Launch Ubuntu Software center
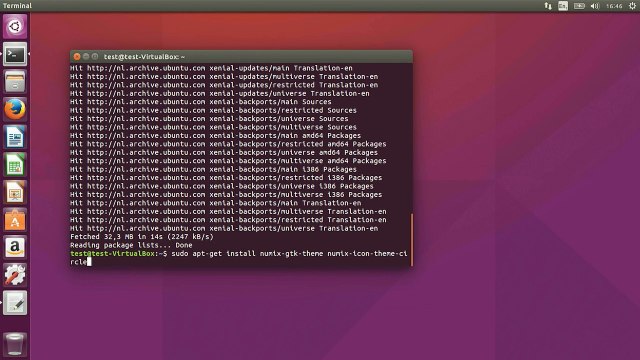Viewport: 640px width, 360px height. pyautogui.click(x=15, y=220)
